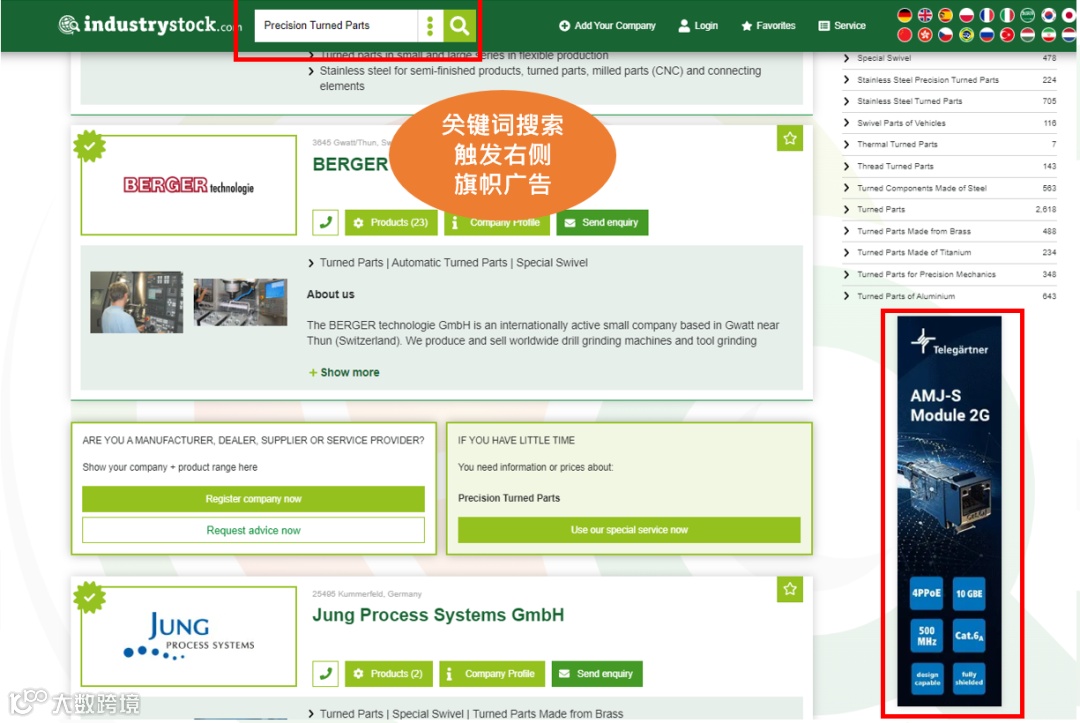Open the Jung Process Systems logo image
Screen dimensions: 1080x723
189,636
